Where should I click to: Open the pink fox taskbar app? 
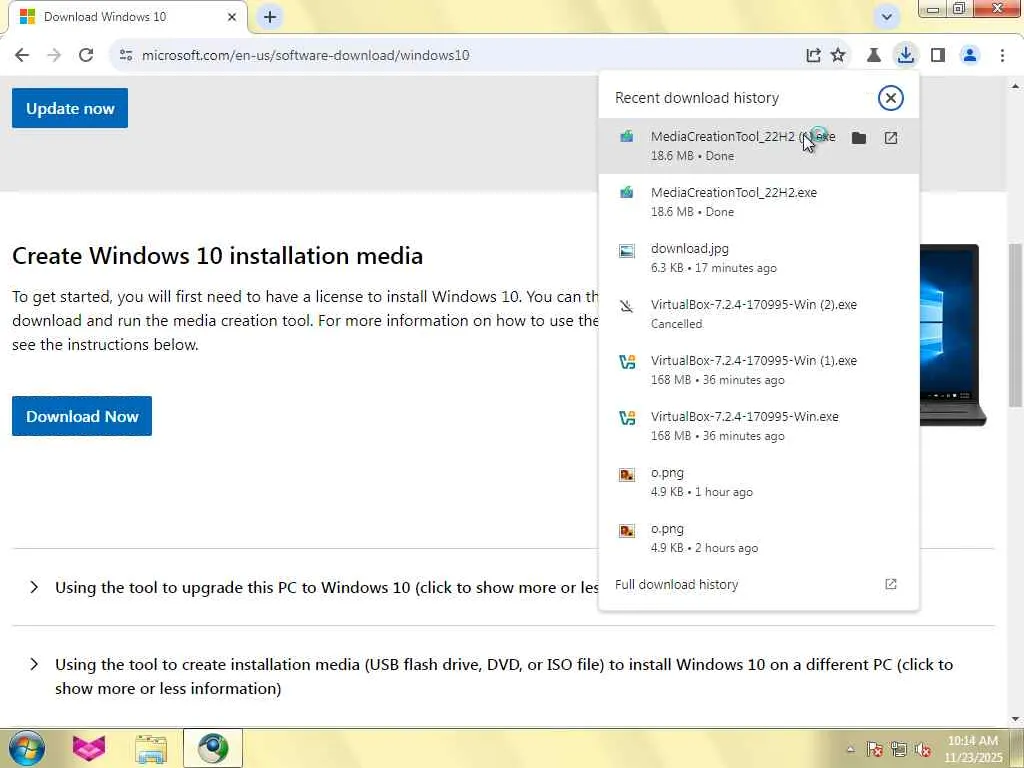pyautogui.click(x=89, y=748)
